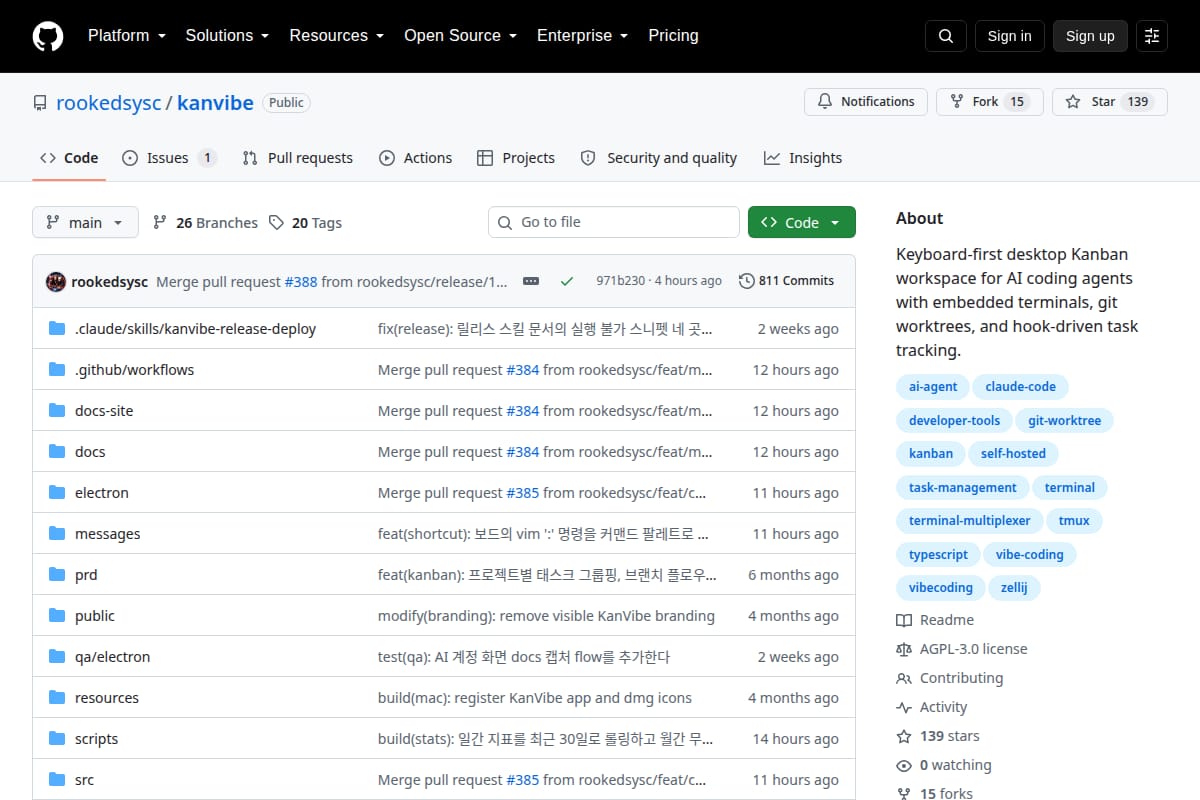
Task: Click the star icon beside 139 stars
Action: point(904,736)
